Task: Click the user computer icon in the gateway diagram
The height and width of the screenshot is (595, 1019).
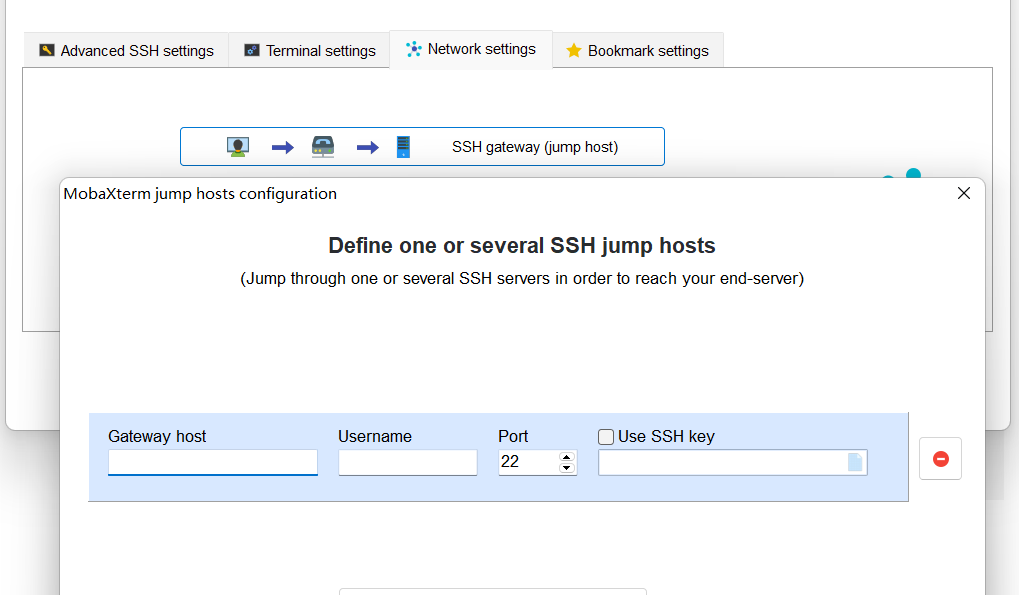Action: point(238,147)
